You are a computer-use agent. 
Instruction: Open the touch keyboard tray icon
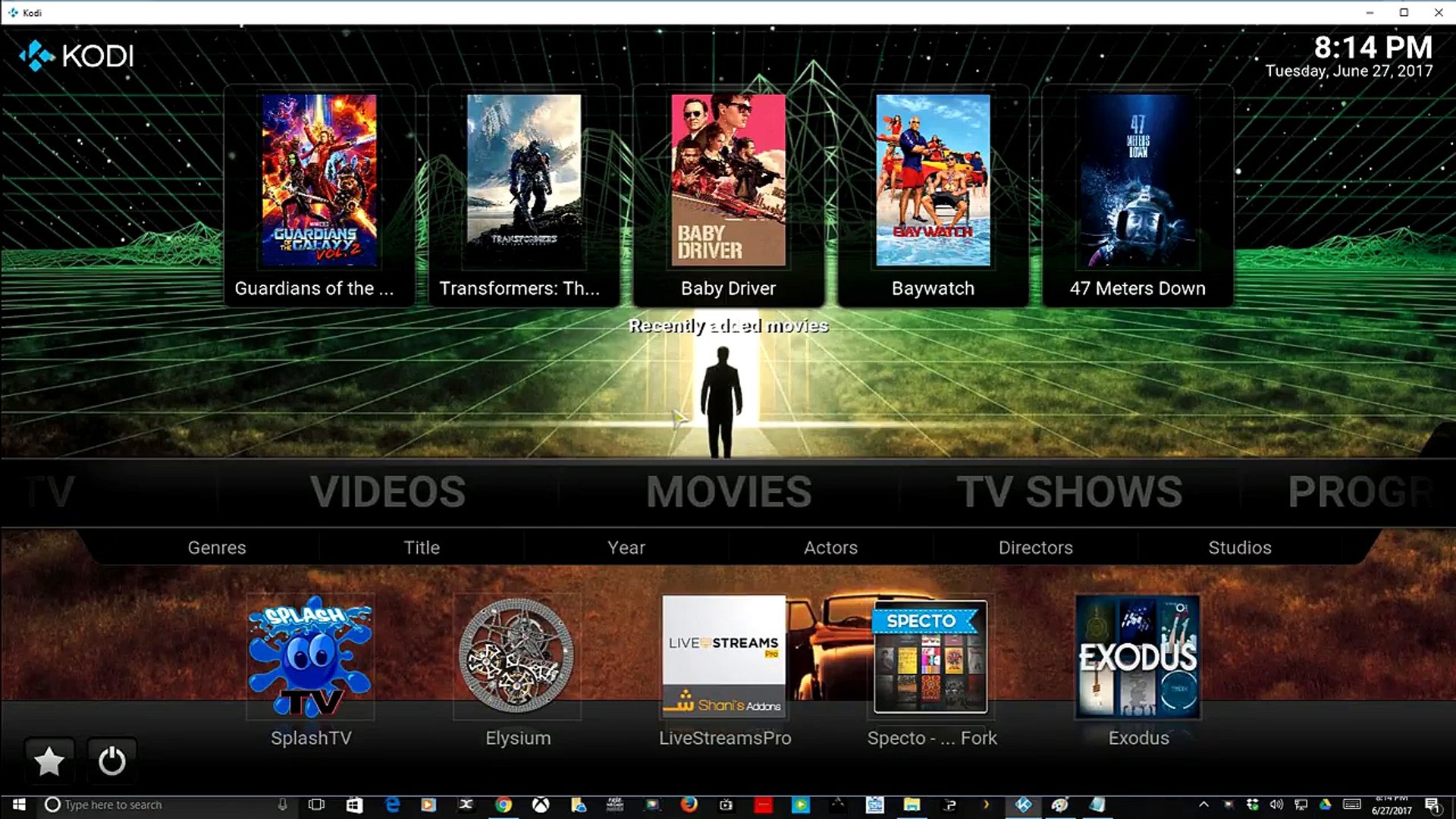[x=1351, y=805]
